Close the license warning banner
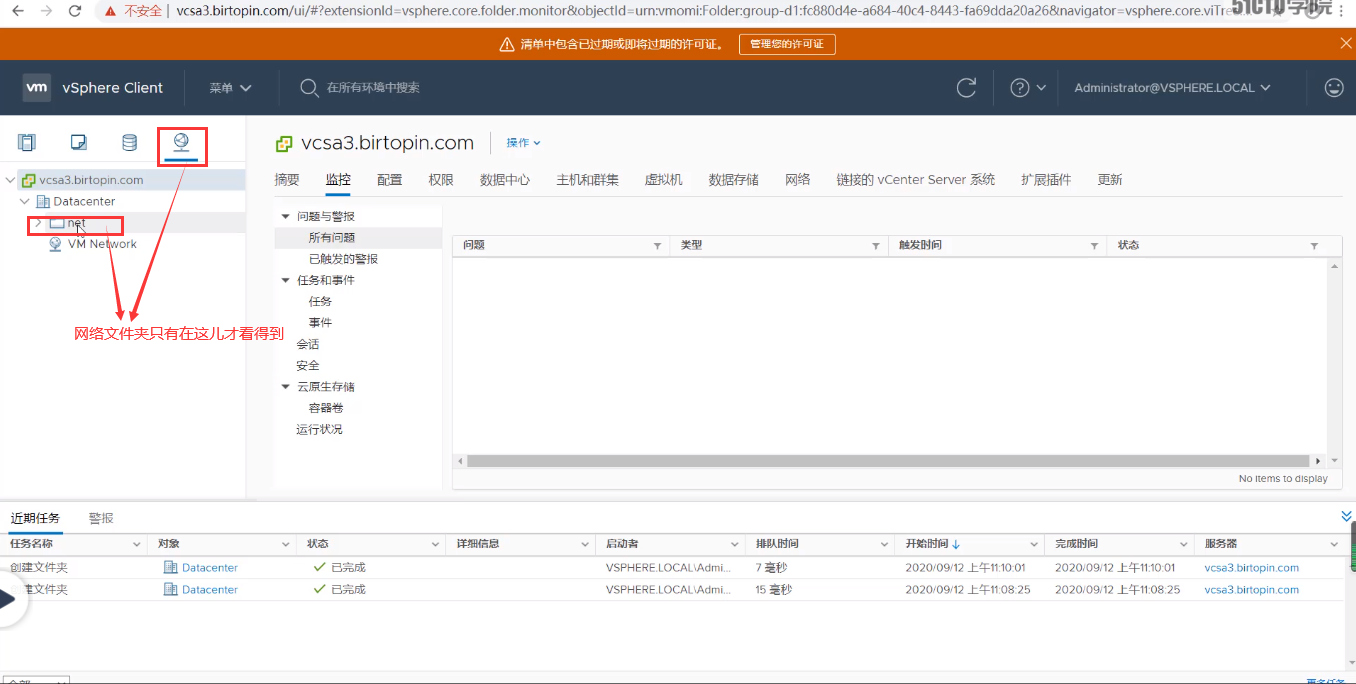1356x684 pixels. click(x=1345, y=43)
